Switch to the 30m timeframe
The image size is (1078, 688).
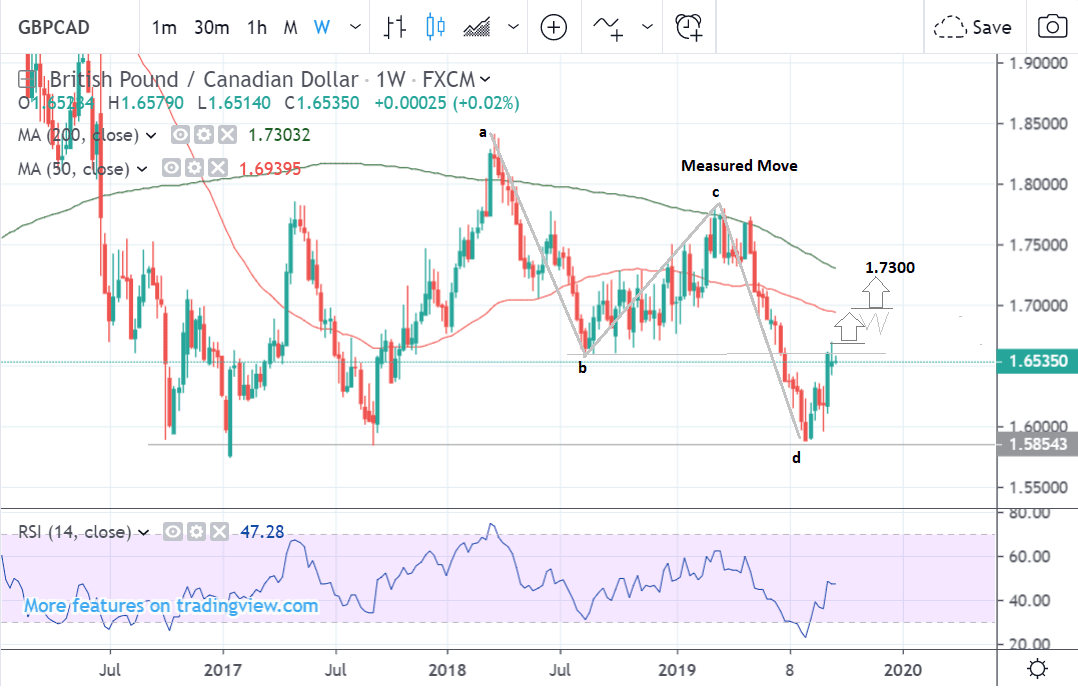coord(211,27)
